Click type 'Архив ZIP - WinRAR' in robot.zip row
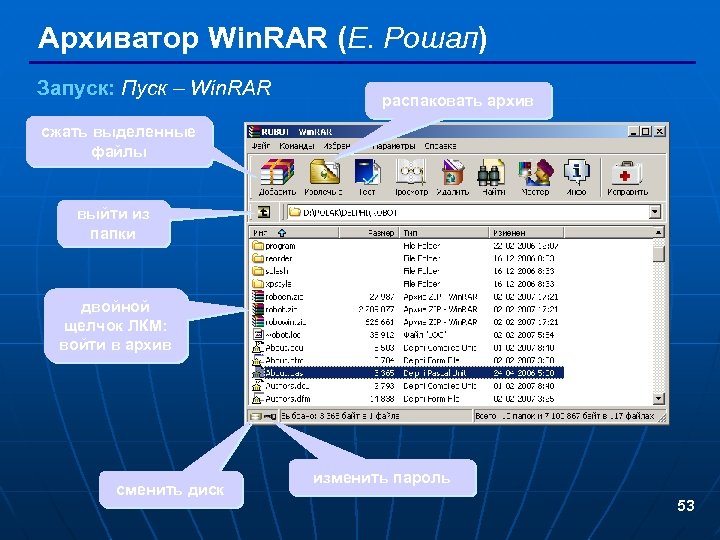720x540 pixels. 440,309
